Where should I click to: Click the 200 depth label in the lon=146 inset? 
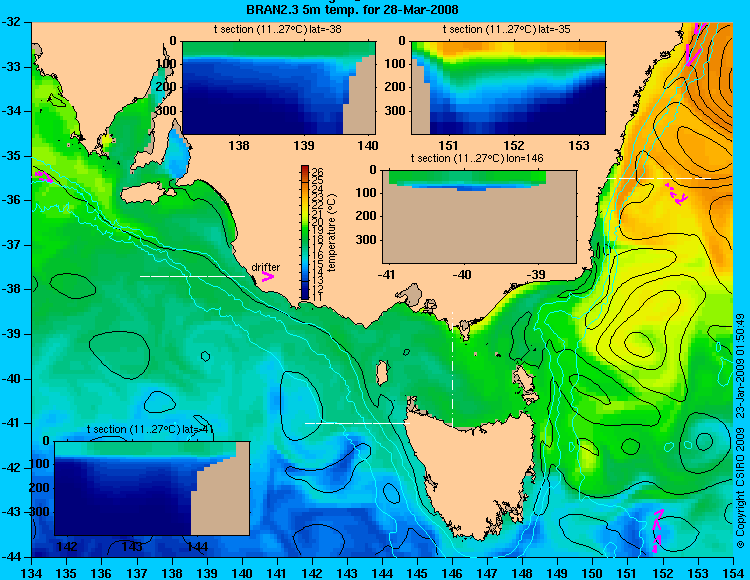pyautogui.click(x=366, y=216)
